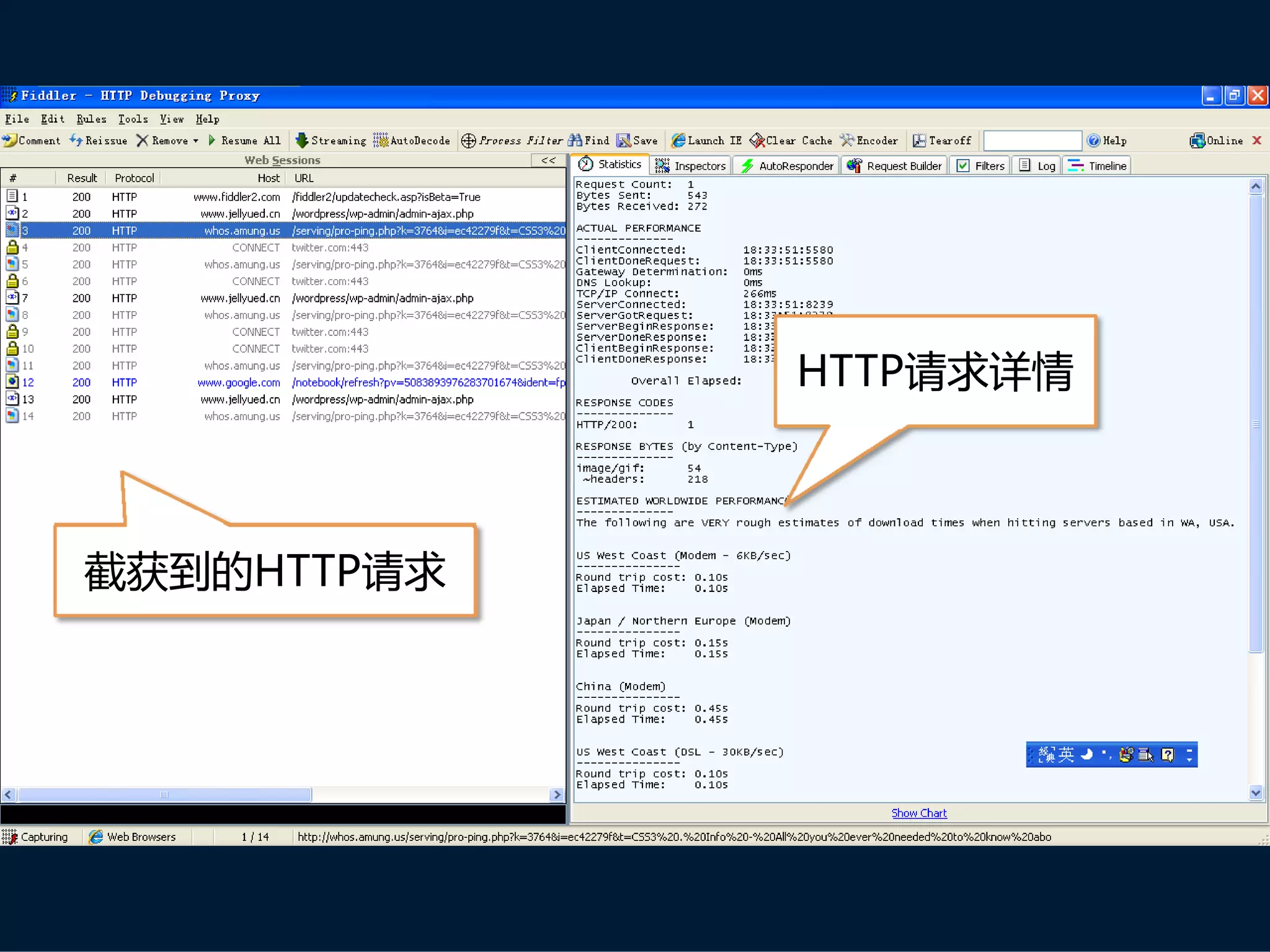The height and width of the screenshot is (952, 1270).
Task: Switch to the Log tab
Action: click(x=1037, y=165)
